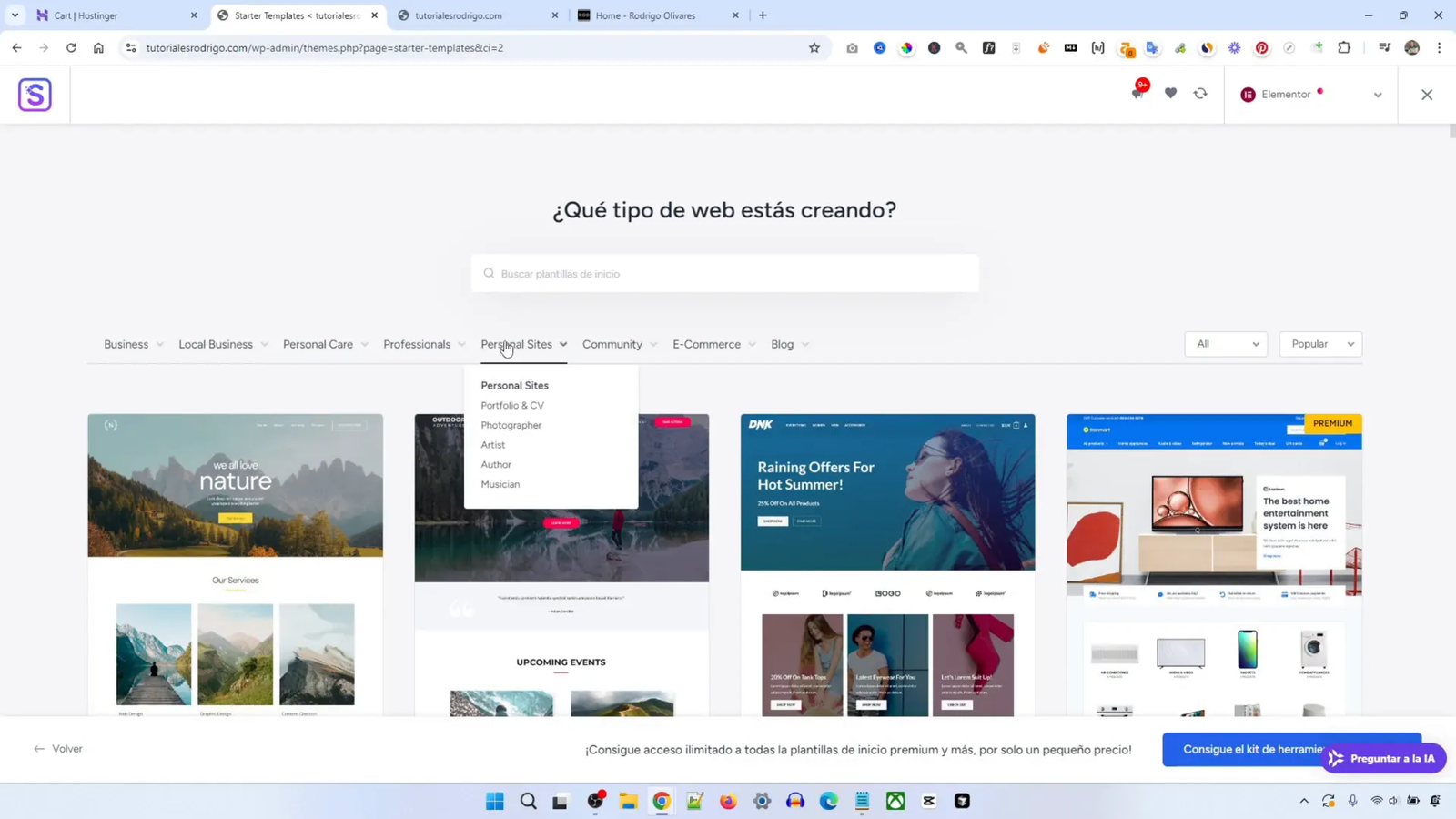Screen dimensions: 1456x819
Task: Expand the All template type filter
Action: pos(1225,344)
